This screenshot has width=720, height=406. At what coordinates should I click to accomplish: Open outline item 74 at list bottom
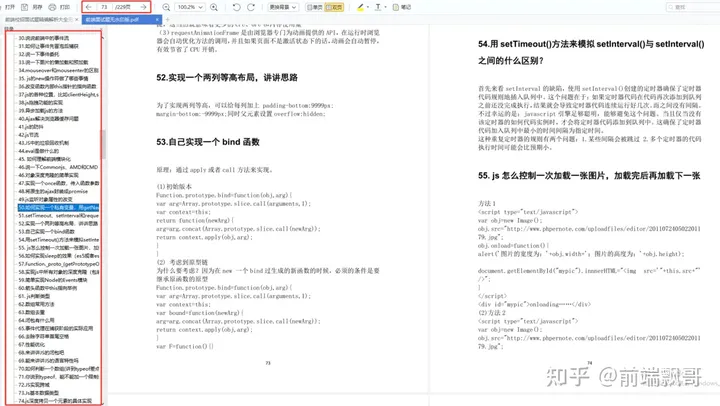tap(55, 401)
